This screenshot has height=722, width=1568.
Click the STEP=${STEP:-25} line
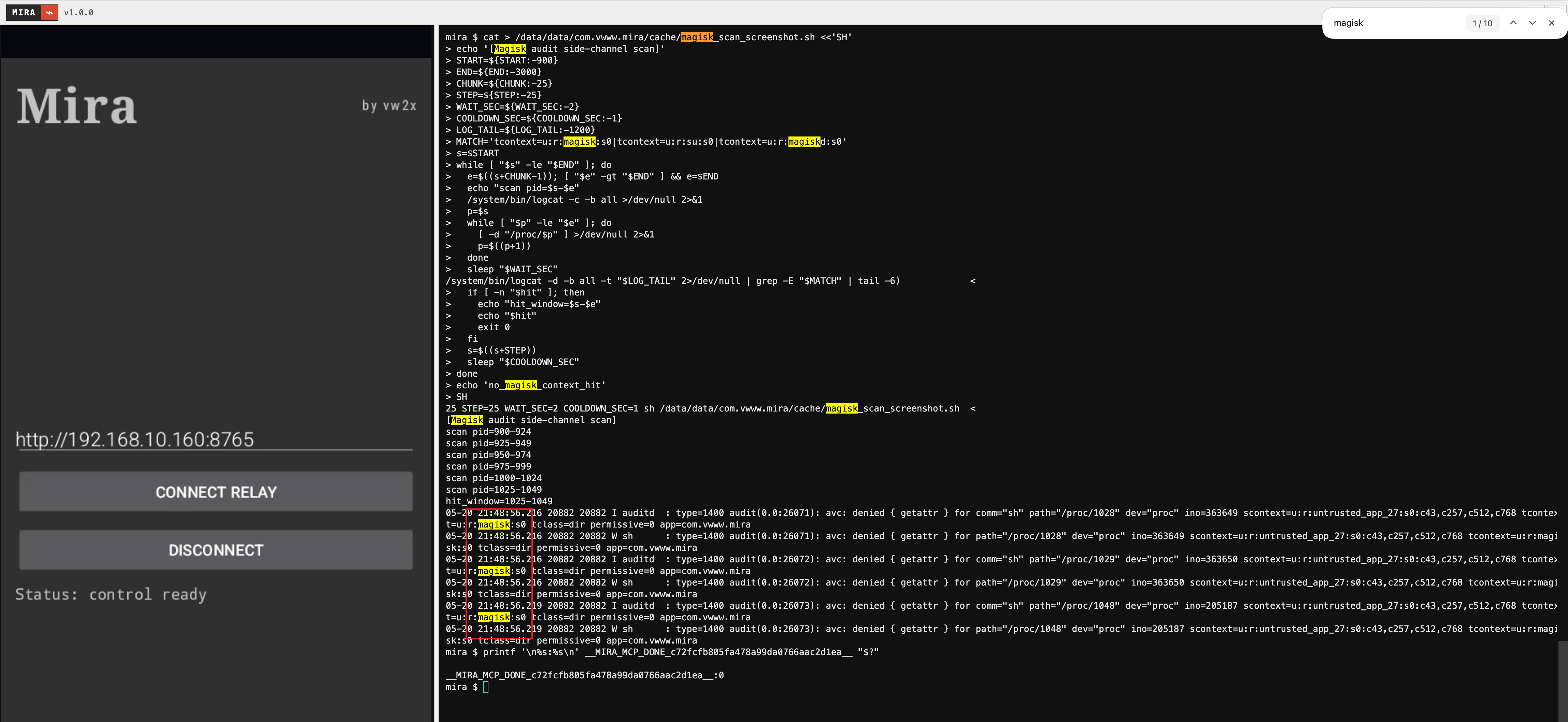pyautogui.click(x=494, y=95)
